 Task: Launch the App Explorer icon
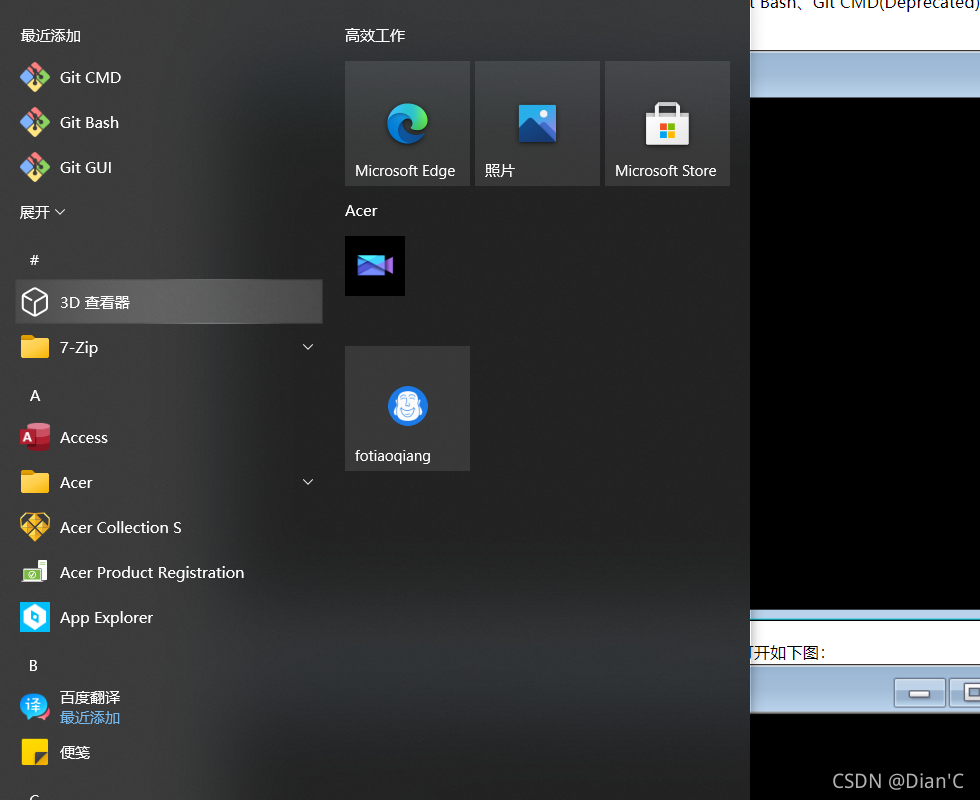(35, 618)
